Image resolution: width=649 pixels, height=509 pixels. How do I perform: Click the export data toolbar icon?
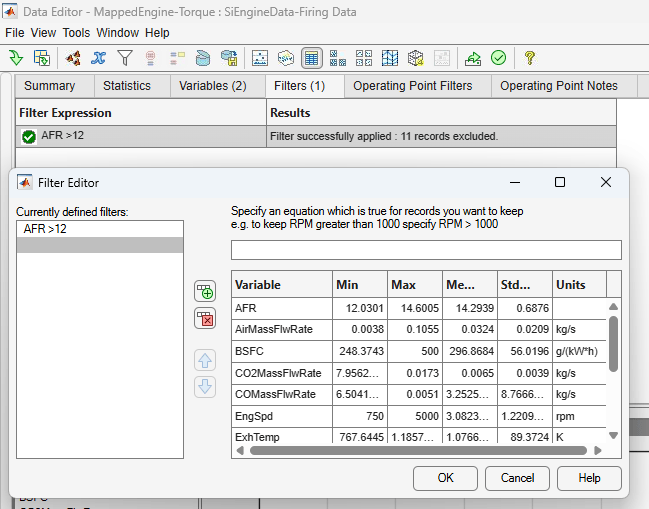(x=473, y=58)
